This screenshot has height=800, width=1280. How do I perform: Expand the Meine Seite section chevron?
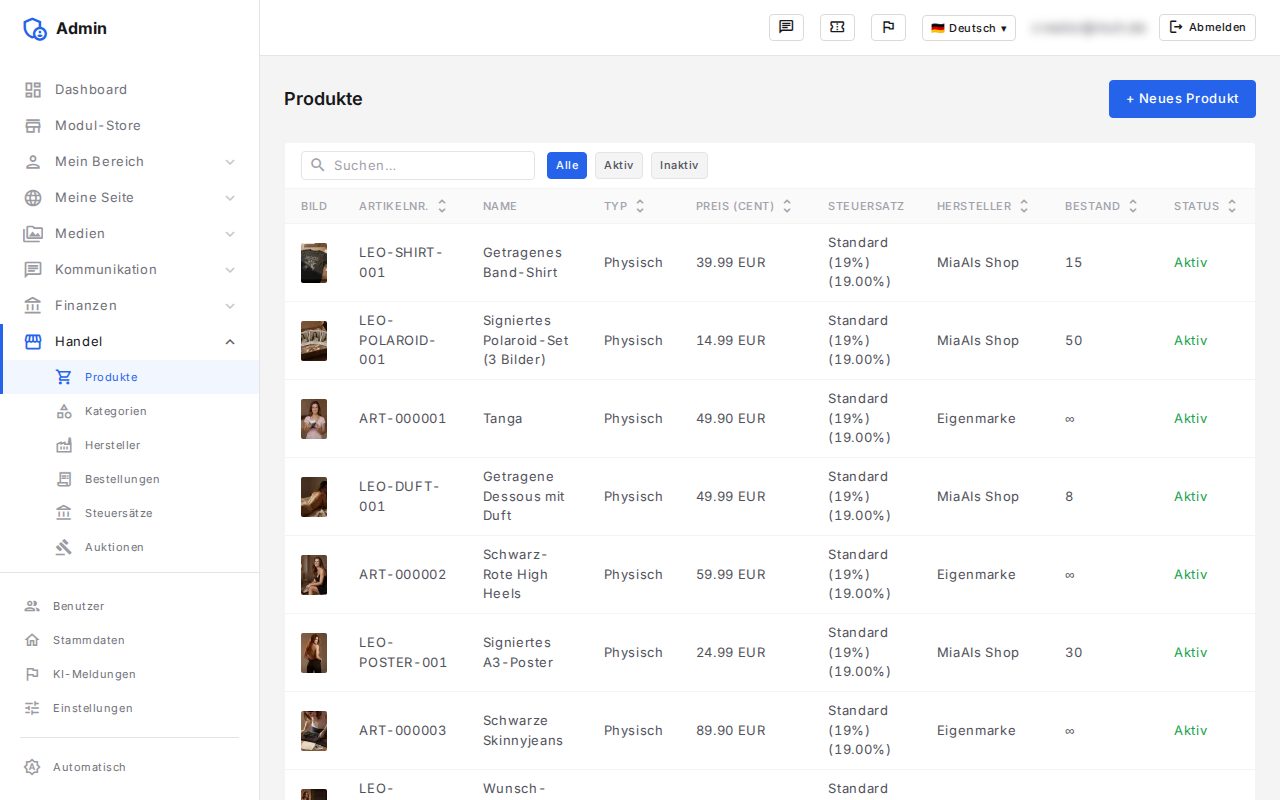point(230,198)
